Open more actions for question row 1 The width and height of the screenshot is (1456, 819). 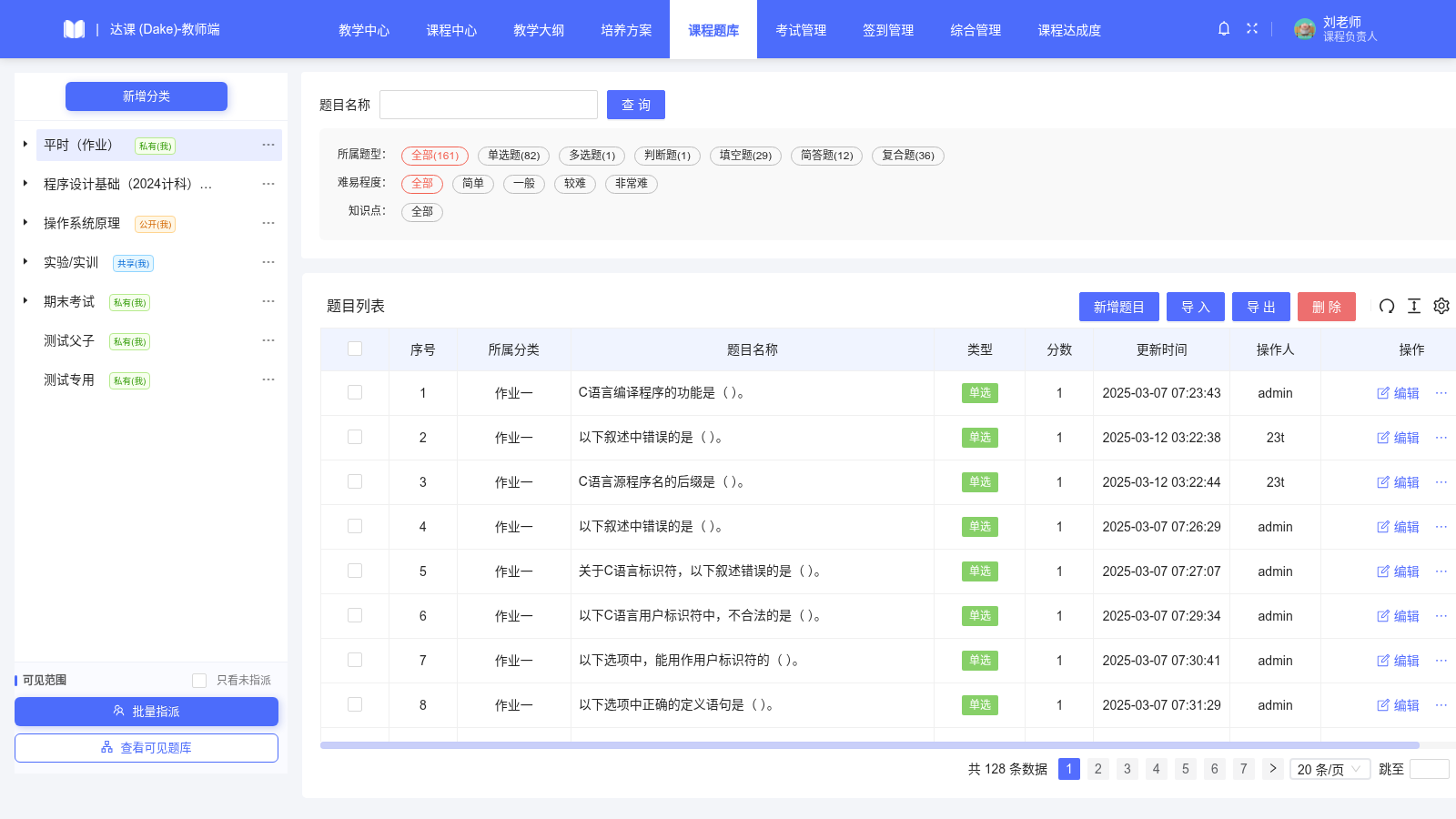(1441, 393)
